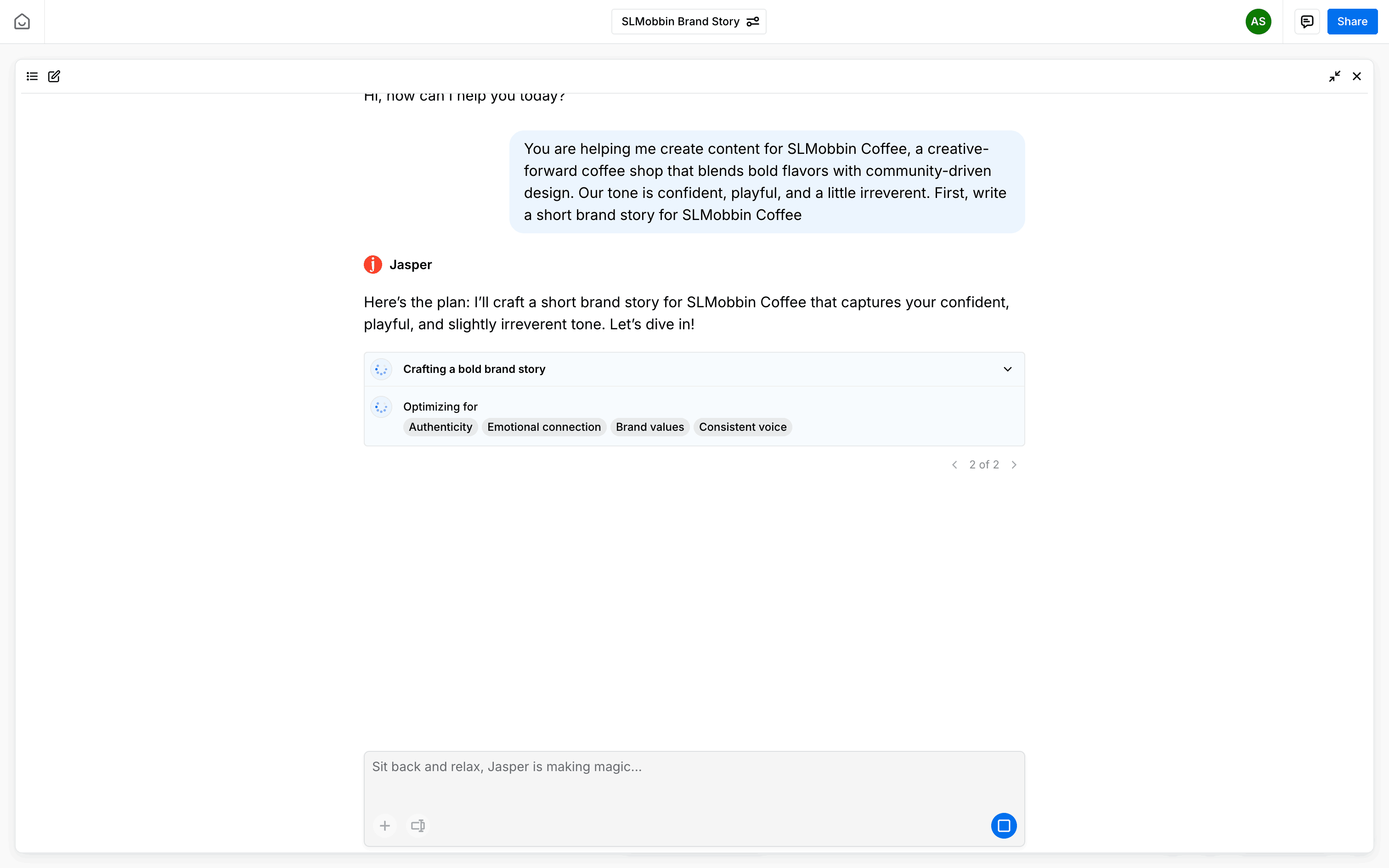The width and height of the screenshot is (1389, 868).
Task: Click the plus attachment icon
Action: 385,826
